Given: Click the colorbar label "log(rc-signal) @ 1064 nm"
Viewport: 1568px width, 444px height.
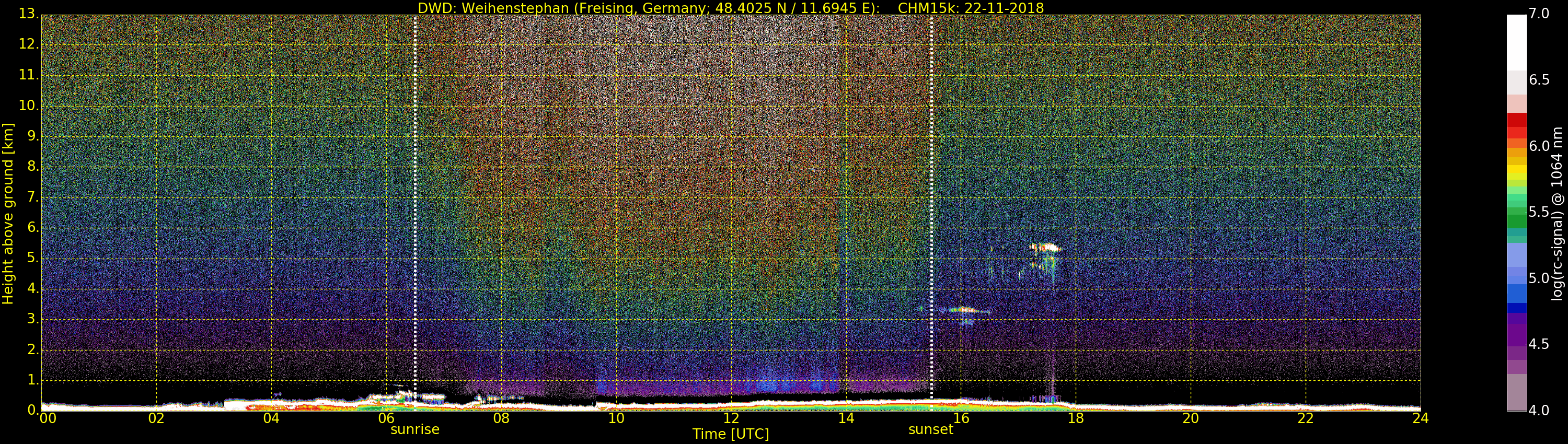Looking at the screenshot, I should pos(1557,213).
